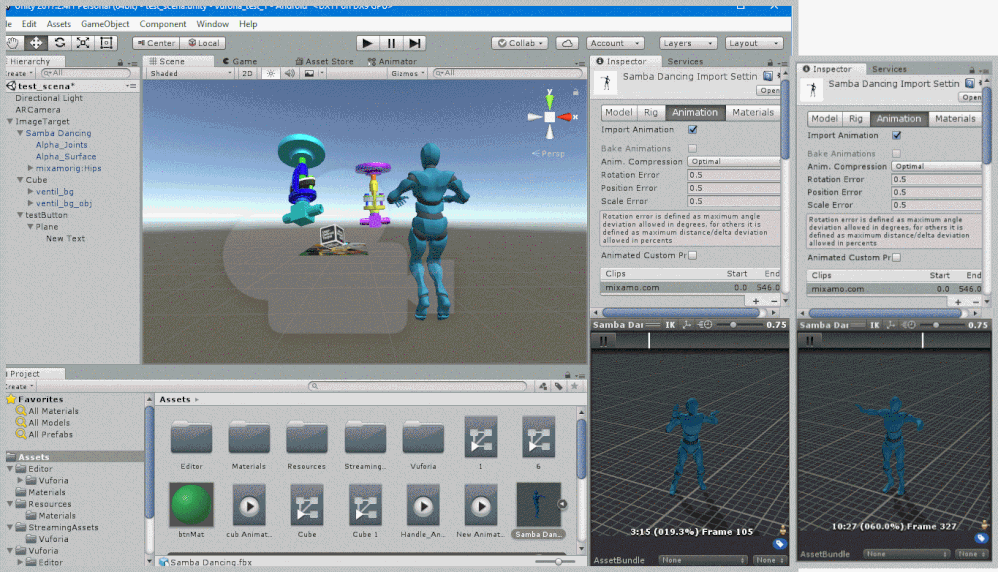Screen dimensions: 998x572
Task: Toggle 2D view mode in Scene
Action: (246, 73)
